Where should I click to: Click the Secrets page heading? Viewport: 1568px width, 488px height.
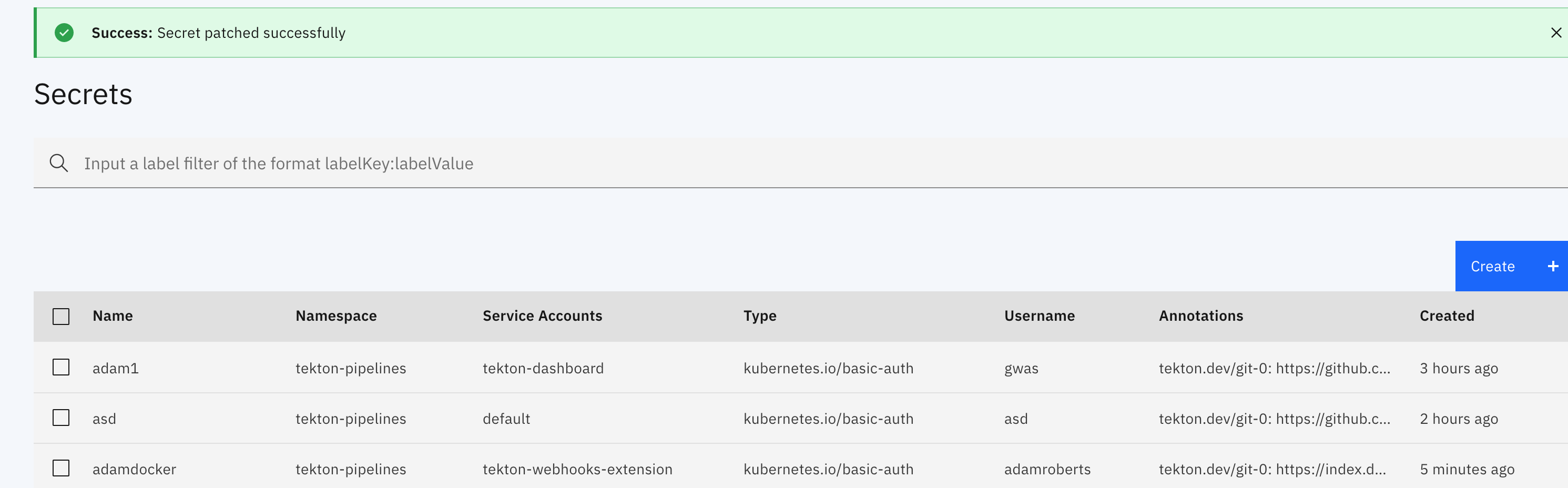point(84,93)
